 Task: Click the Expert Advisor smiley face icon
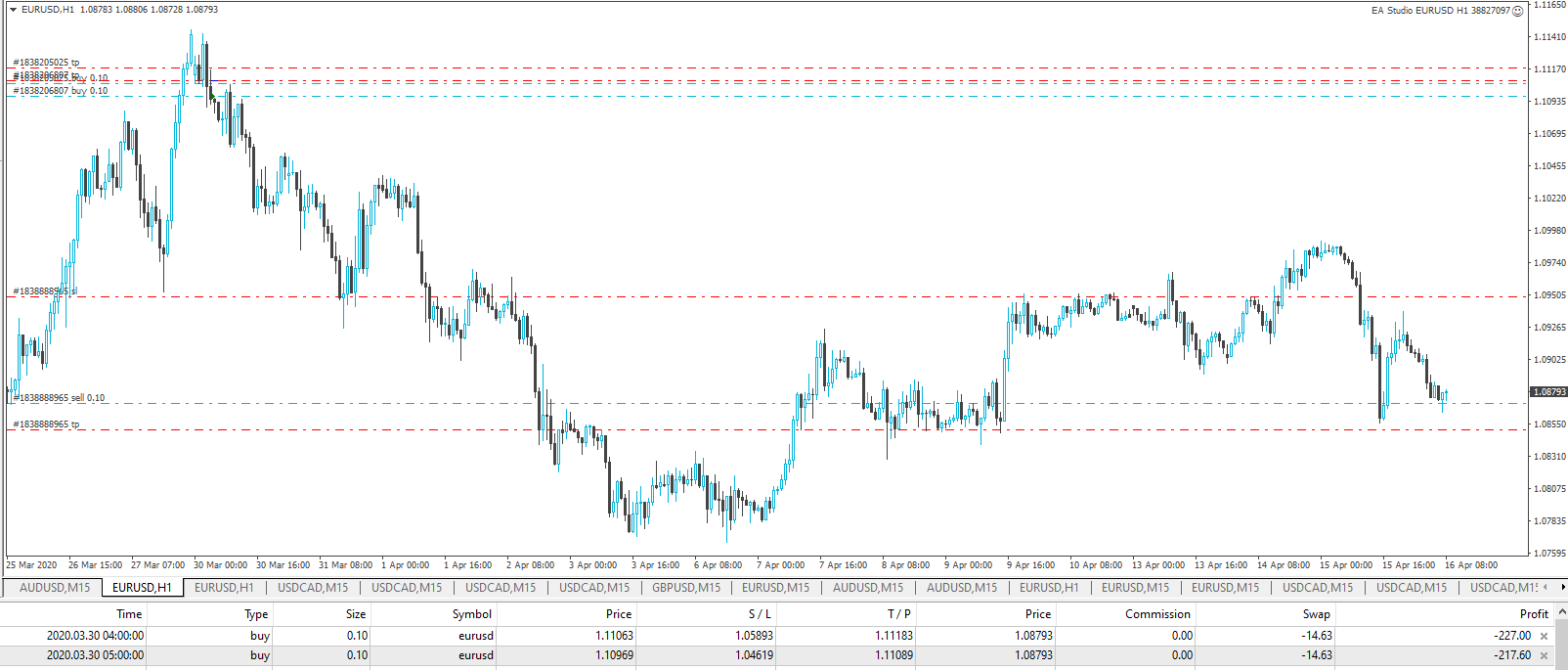(x=1517, y=11)
